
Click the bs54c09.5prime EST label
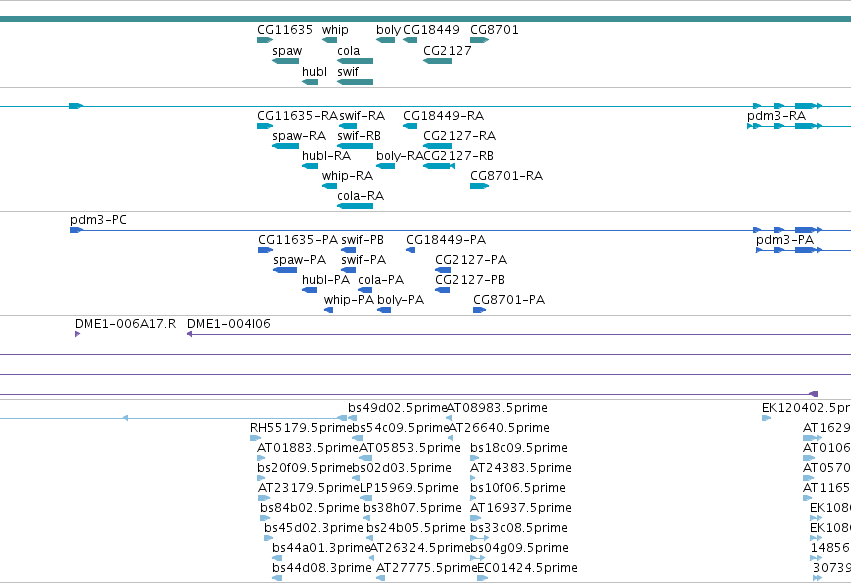point(401,428)
